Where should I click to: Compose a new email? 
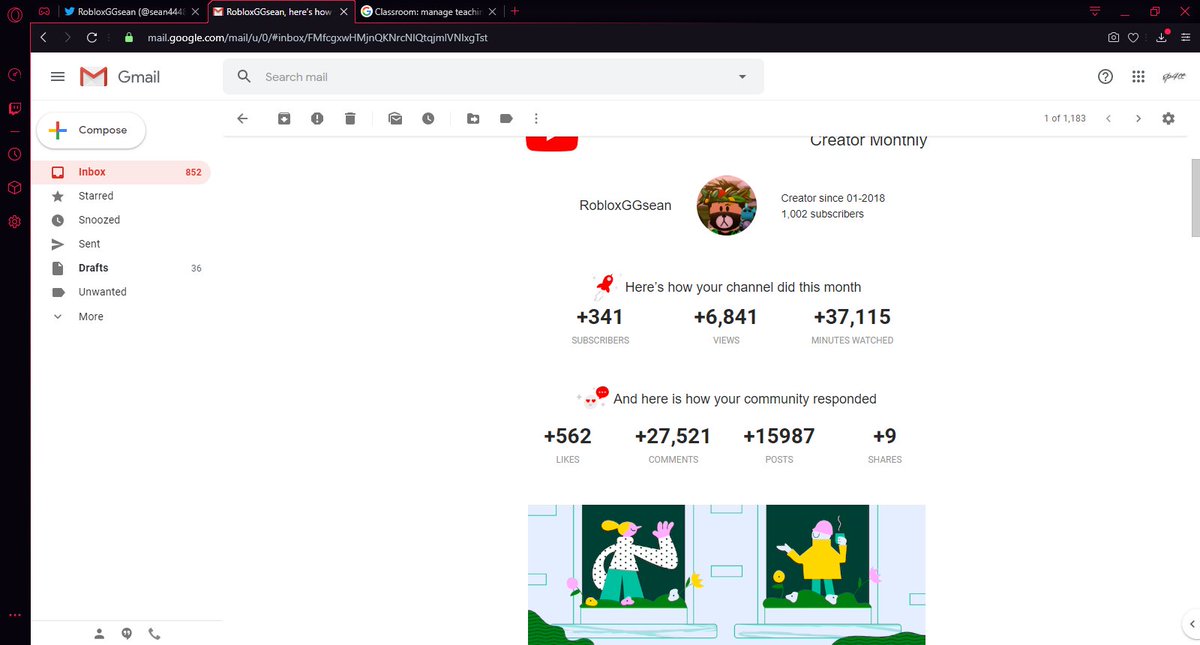tap(91, 130)
